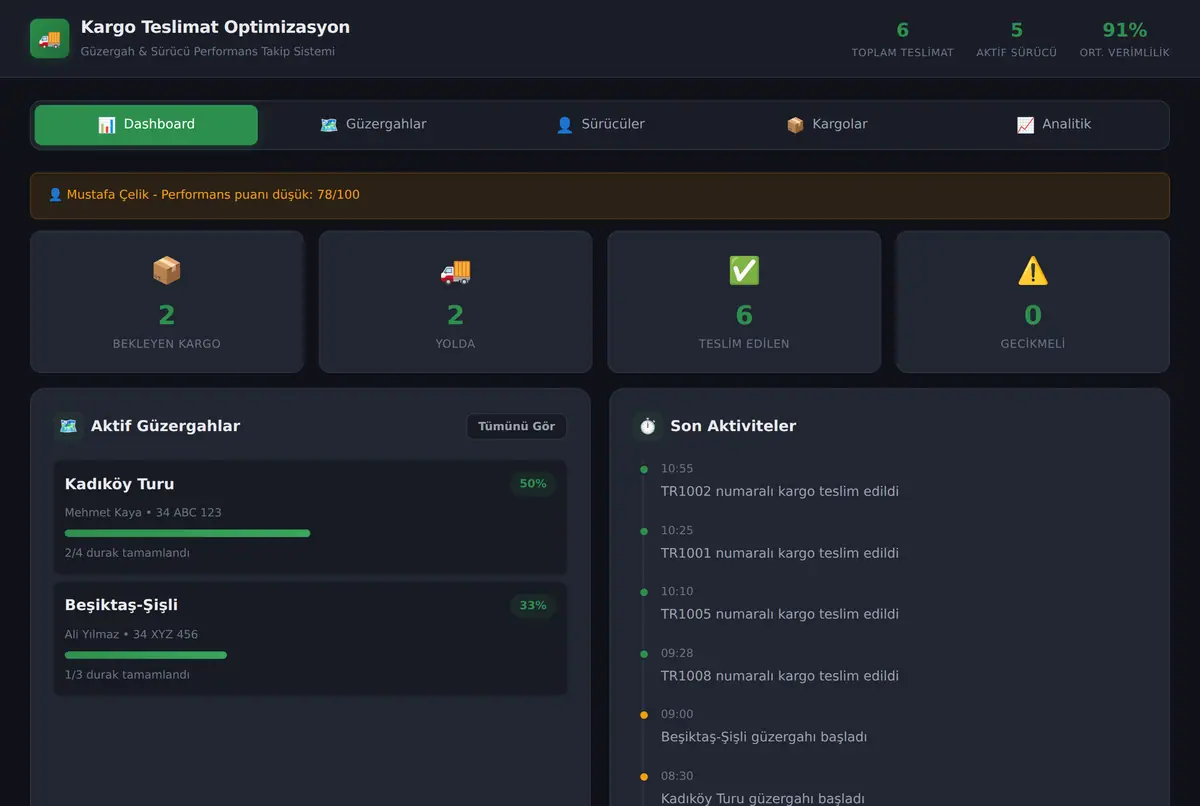Click 'Beşiktaş-Şişli güzergahı başladı' activity
1200x806 pixels.
coord(764,737)
